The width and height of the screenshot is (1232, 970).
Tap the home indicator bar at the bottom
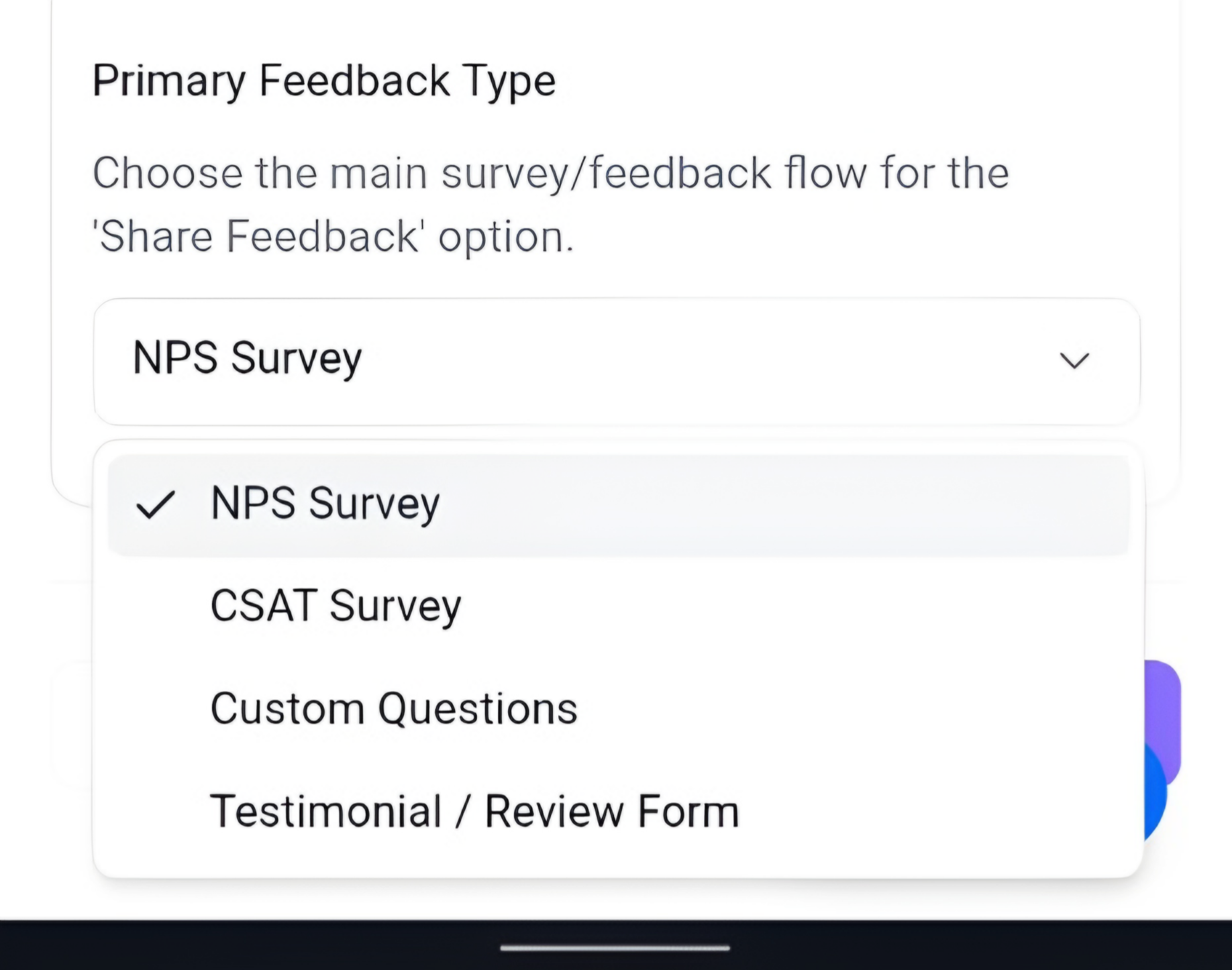[615, 948]
